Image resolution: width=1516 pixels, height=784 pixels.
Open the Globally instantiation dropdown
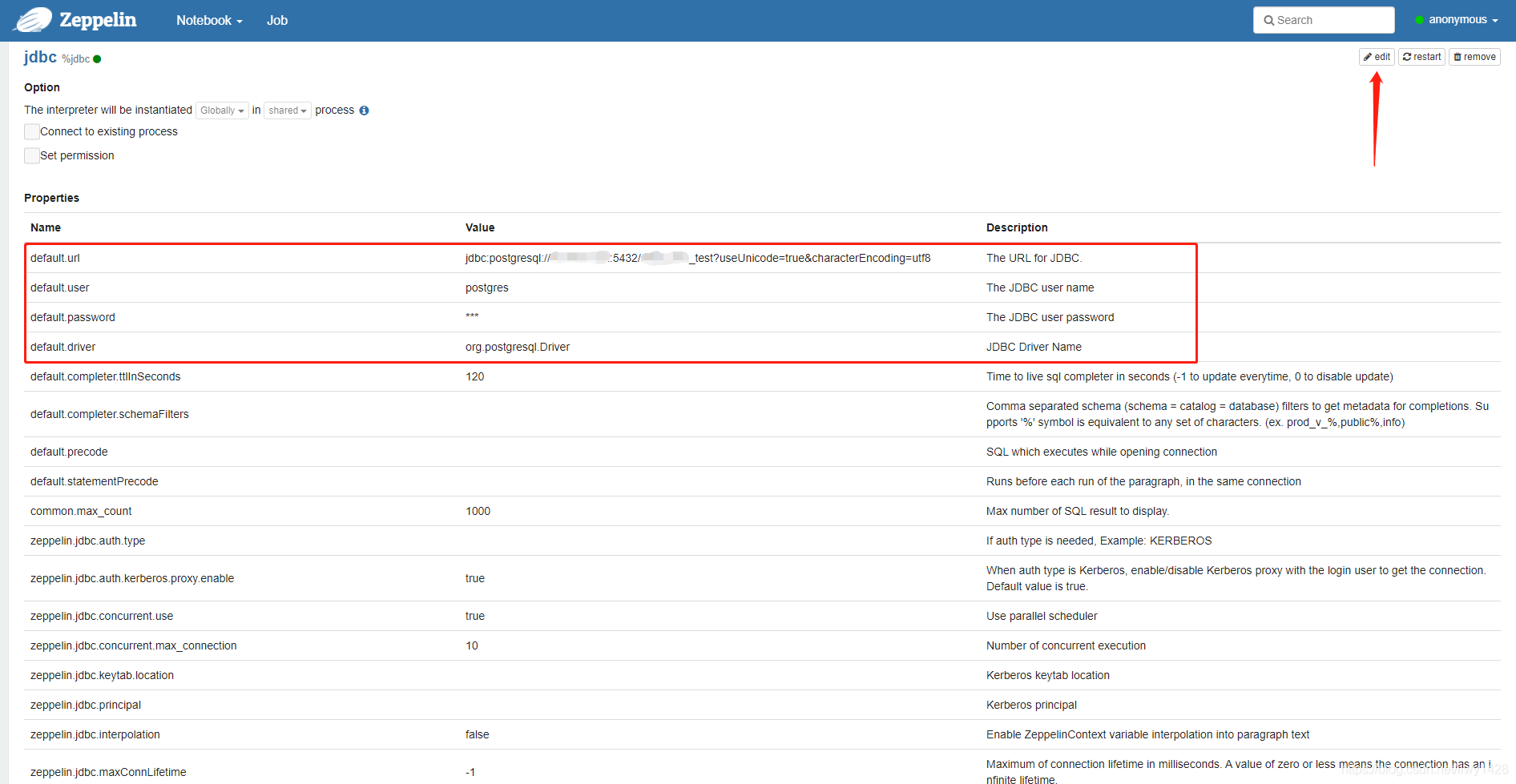click(222, 111)
